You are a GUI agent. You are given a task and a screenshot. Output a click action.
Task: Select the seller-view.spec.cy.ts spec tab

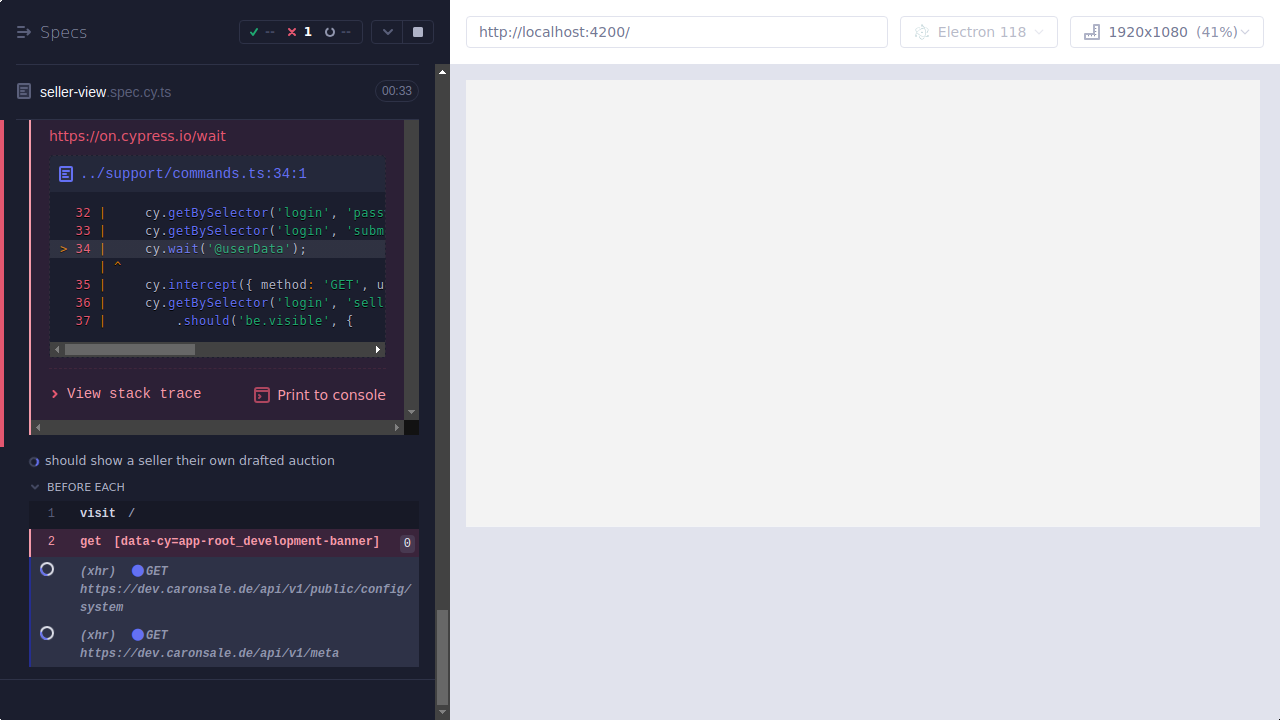[107, 91]
